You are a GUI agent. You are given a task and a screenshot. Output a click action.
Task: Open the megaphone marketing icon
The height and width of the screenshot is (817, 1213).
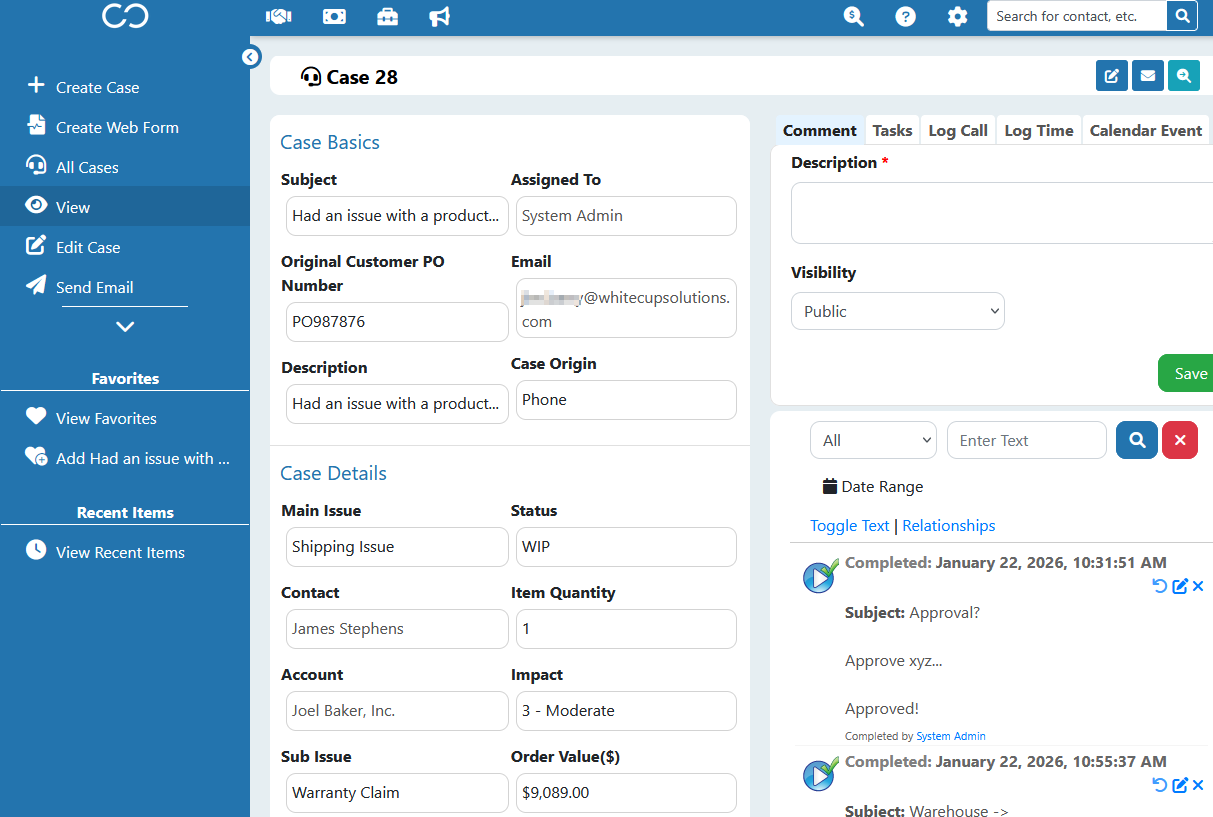tap(439, 16)
